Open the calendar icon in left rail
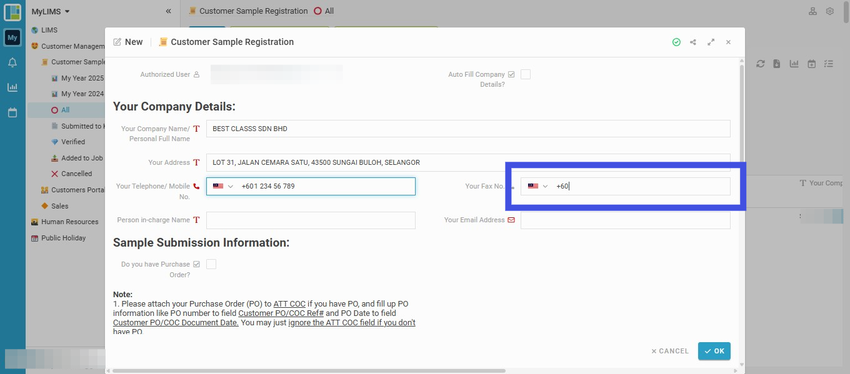Viewport: 850px width, 374px height. pos(12,113)
